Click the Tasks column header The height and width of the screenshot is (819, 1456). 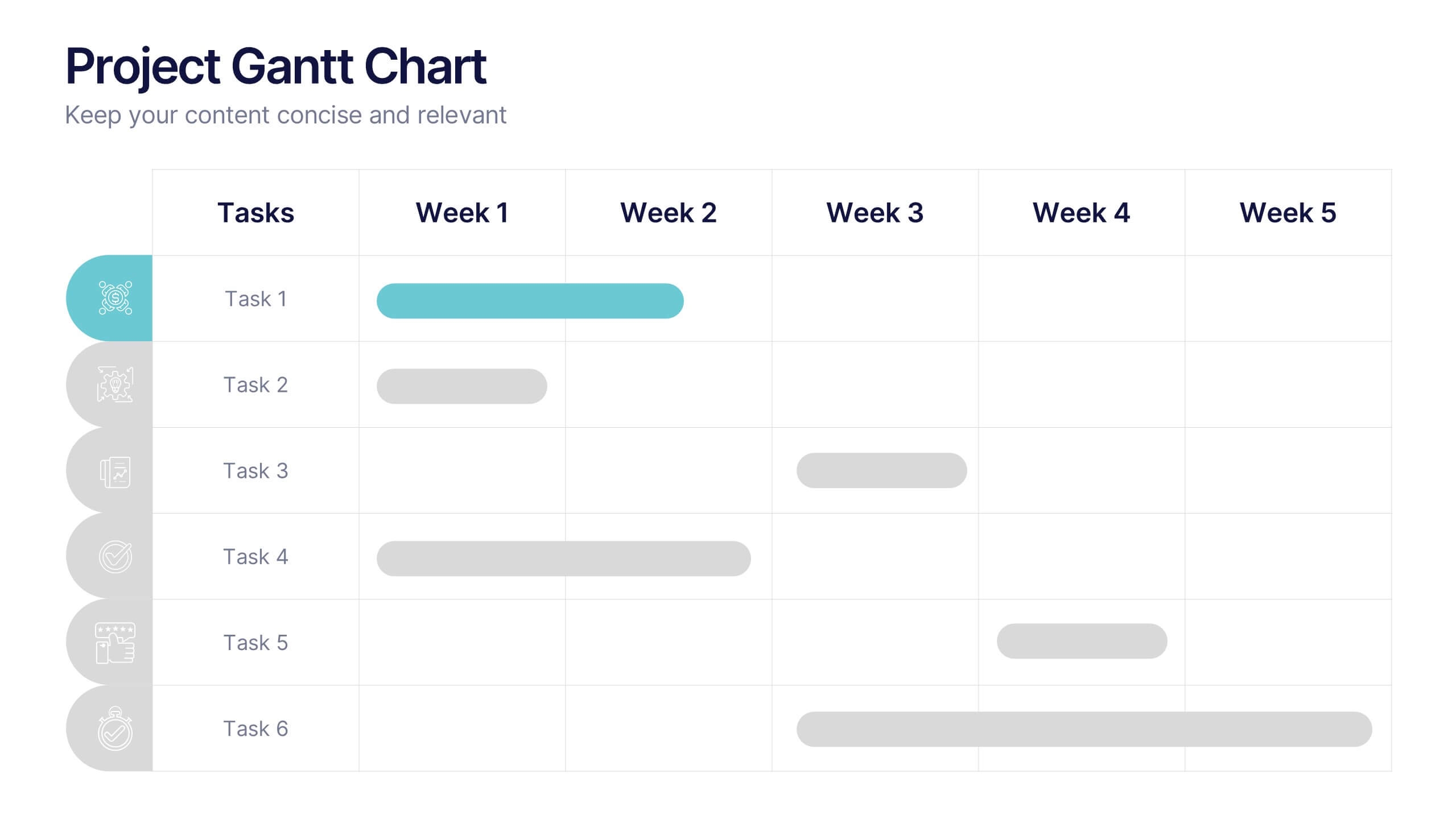tap(255, 213)
